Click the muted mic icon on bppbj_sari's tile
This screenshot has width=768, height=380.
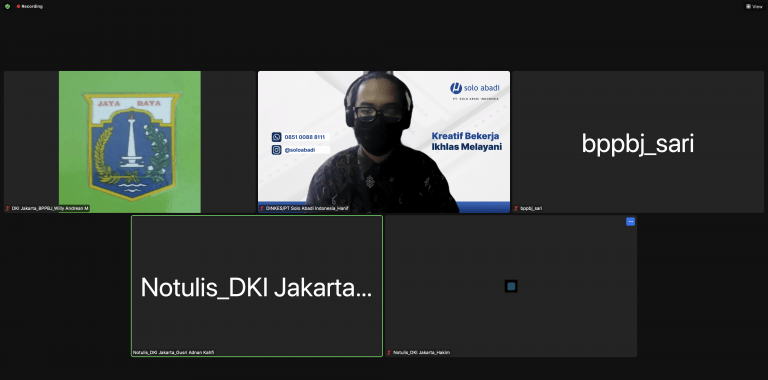tap(516, 208)
